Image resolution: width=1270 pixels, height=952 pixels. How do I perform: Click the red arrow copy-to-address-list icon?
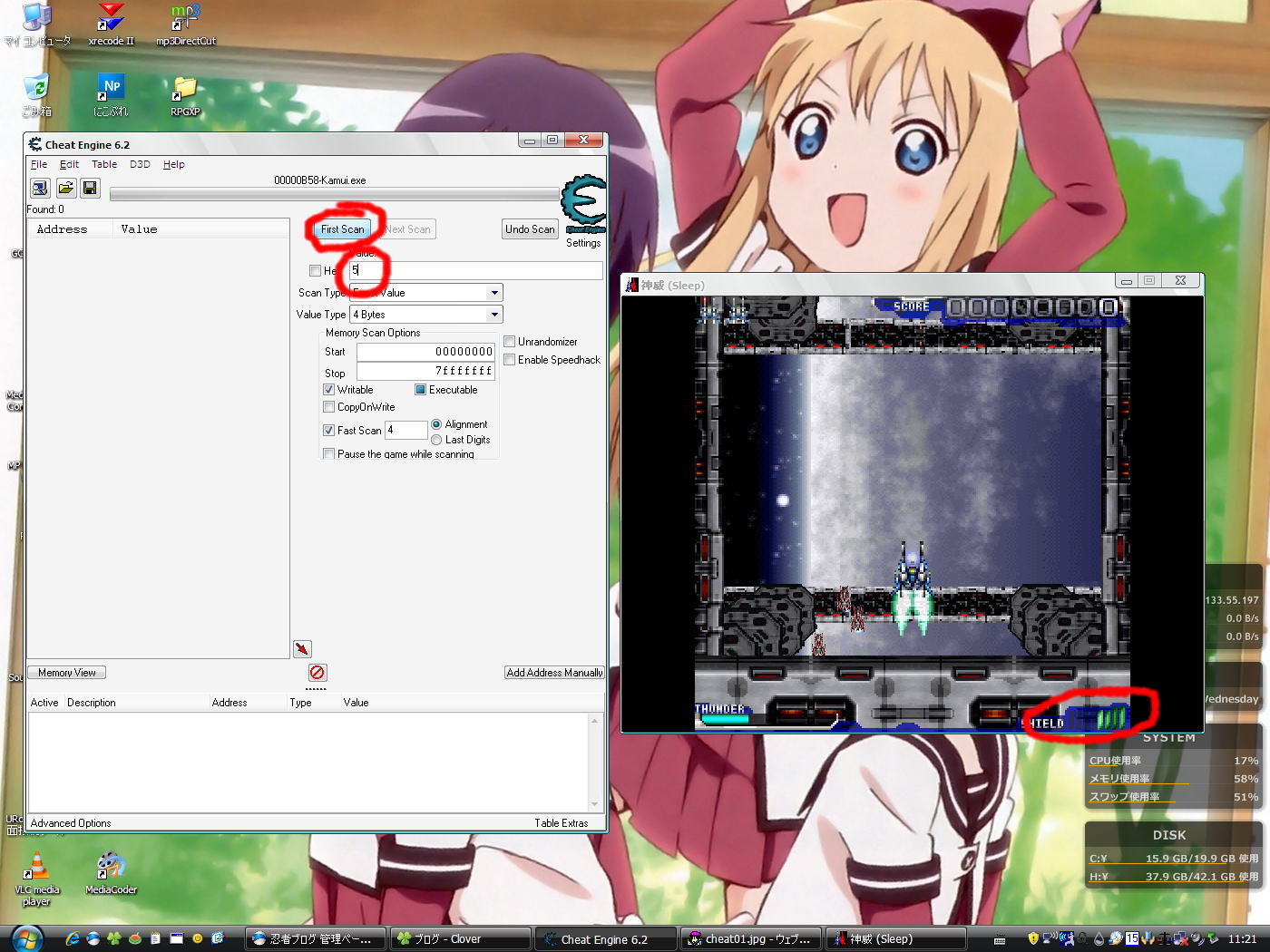(x=302, y=649)
